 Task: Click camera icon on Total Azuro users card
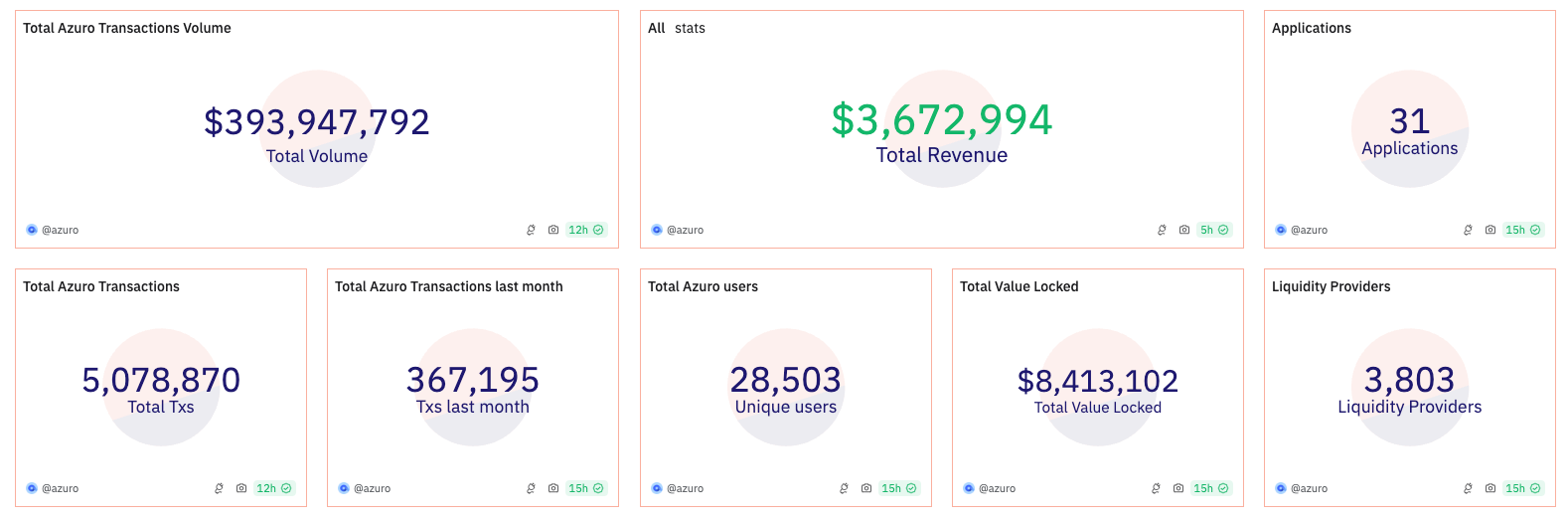click(866, 488)
